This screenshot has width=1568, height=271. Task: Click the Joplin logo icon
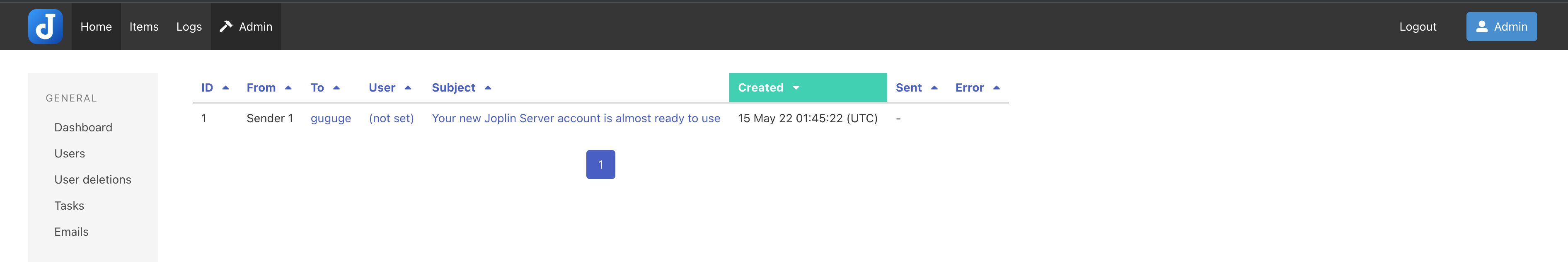[45, 27]
